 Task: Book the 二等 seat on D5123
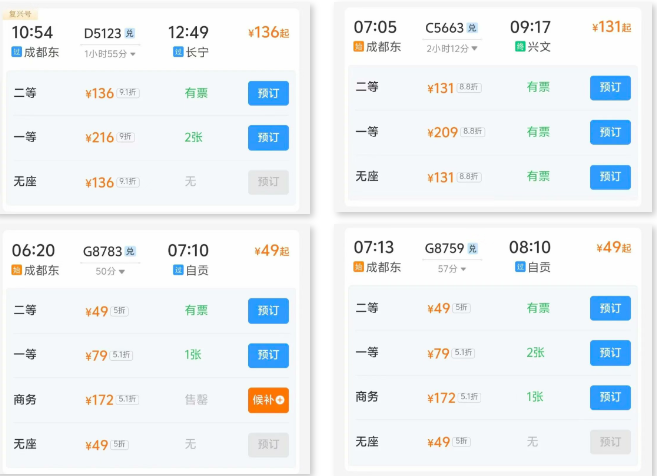(x=268, y=93)
